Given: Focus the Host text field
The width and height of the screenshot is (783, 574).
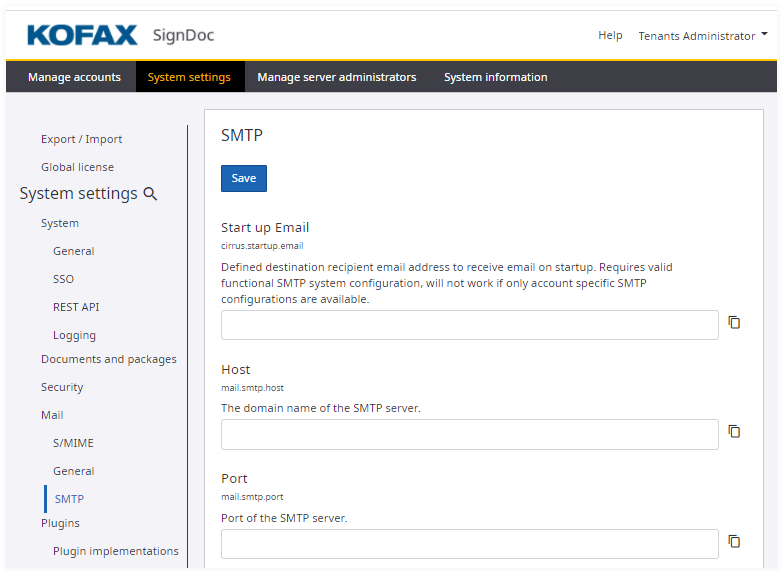Looking at the screenshot, I should click(x=469, y=434).
